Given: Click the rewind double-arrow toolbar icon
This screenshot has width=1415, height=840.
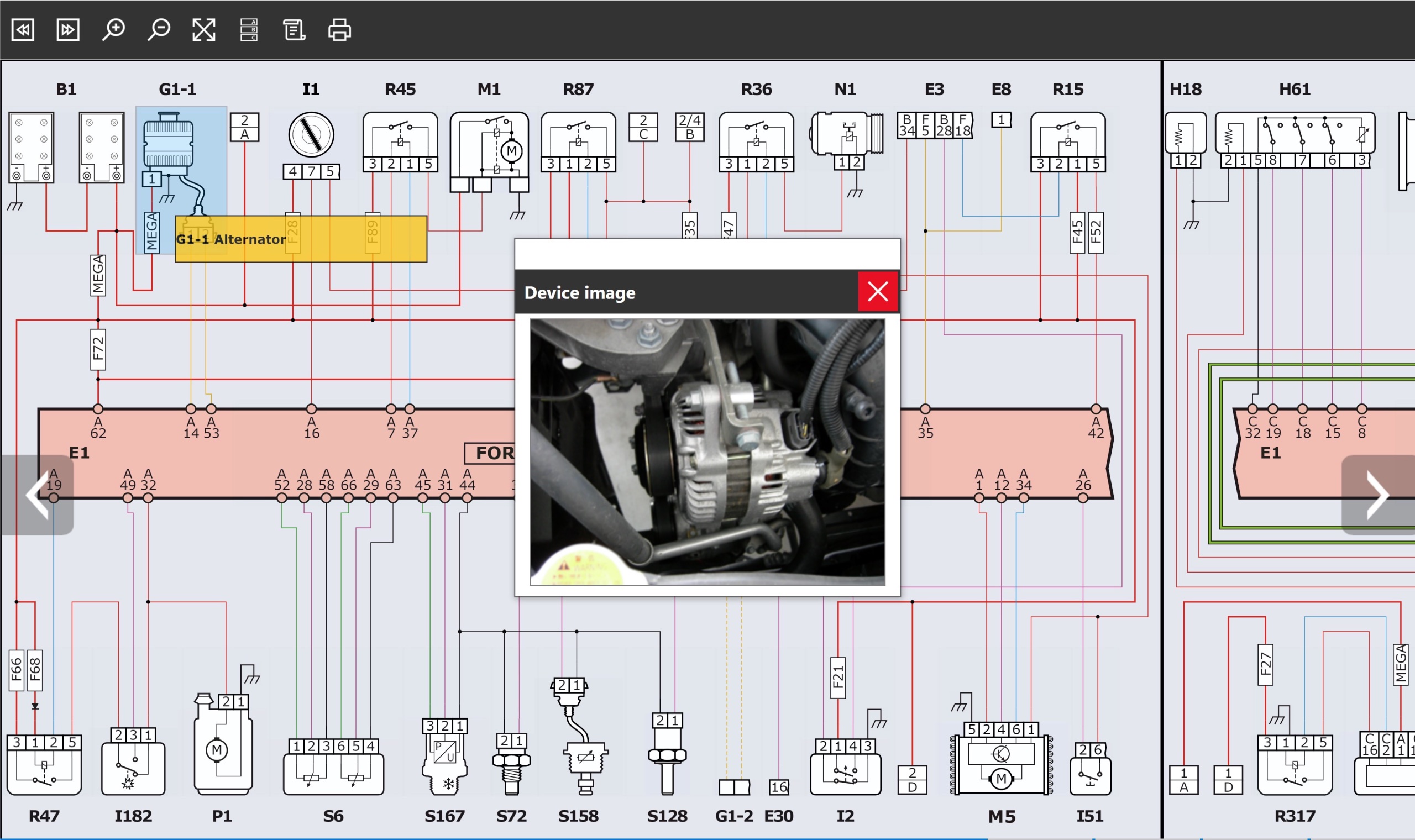Looking at the screenshot, I should [23, 29].
